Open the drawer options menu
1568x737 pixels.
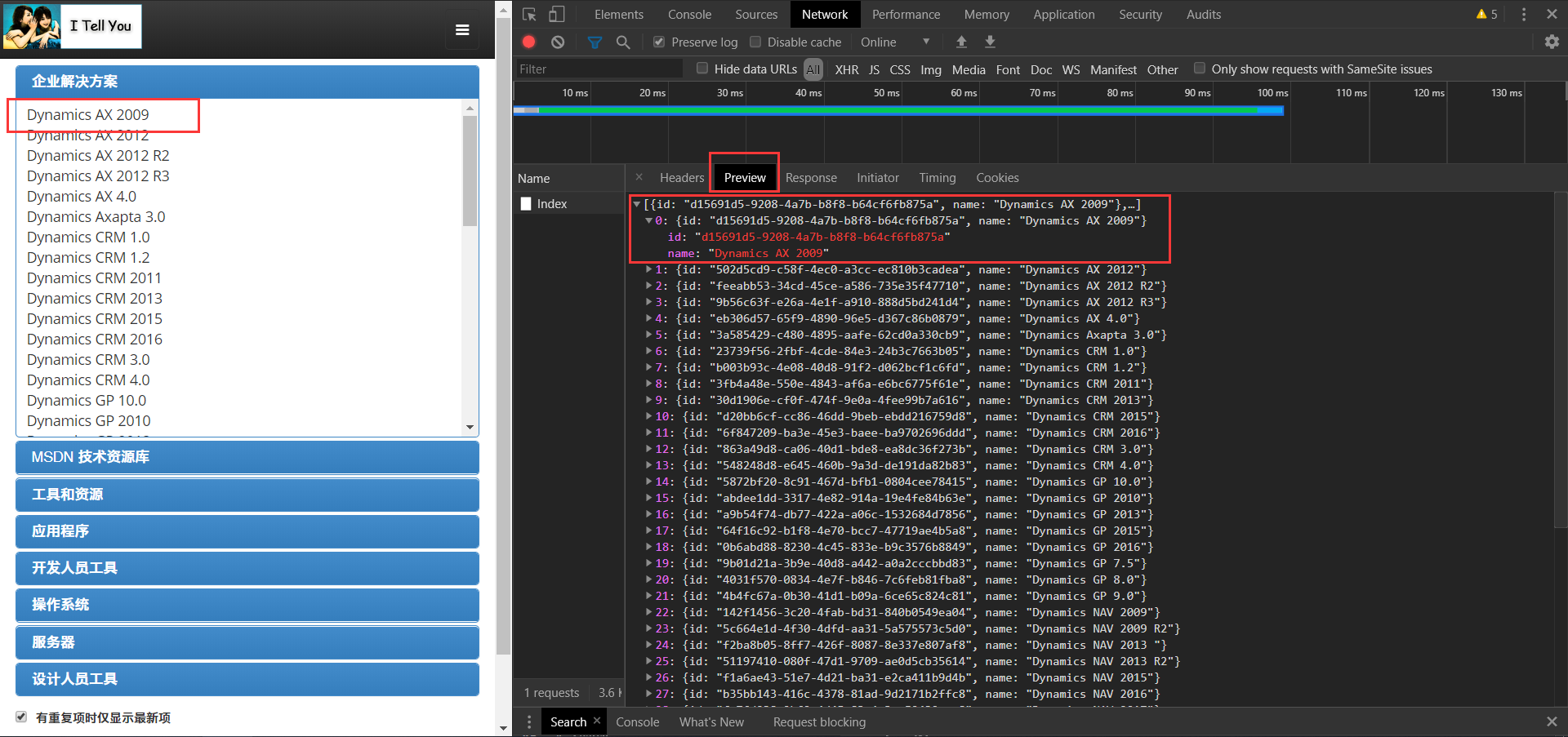coord(529,721)
